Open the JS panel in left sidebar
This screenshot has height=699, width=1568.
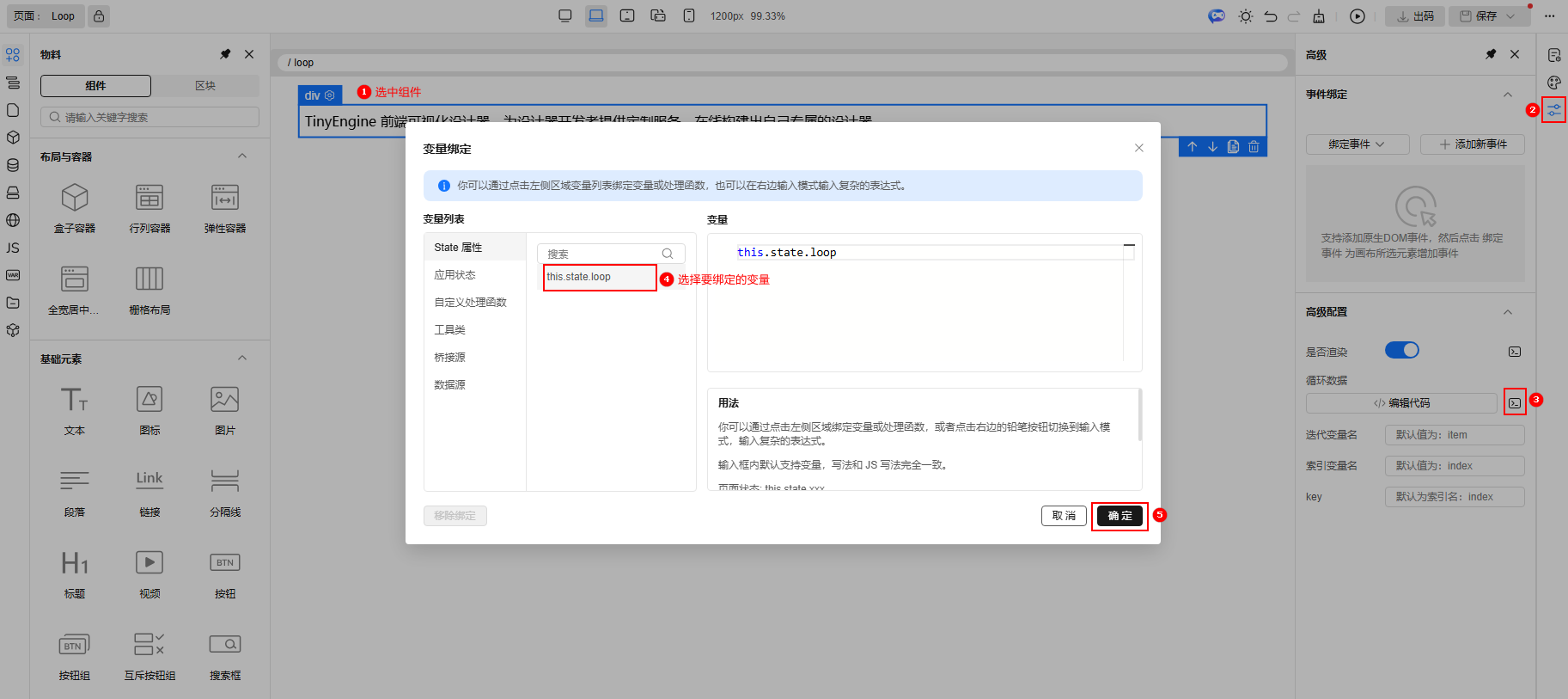click(13, 248)
